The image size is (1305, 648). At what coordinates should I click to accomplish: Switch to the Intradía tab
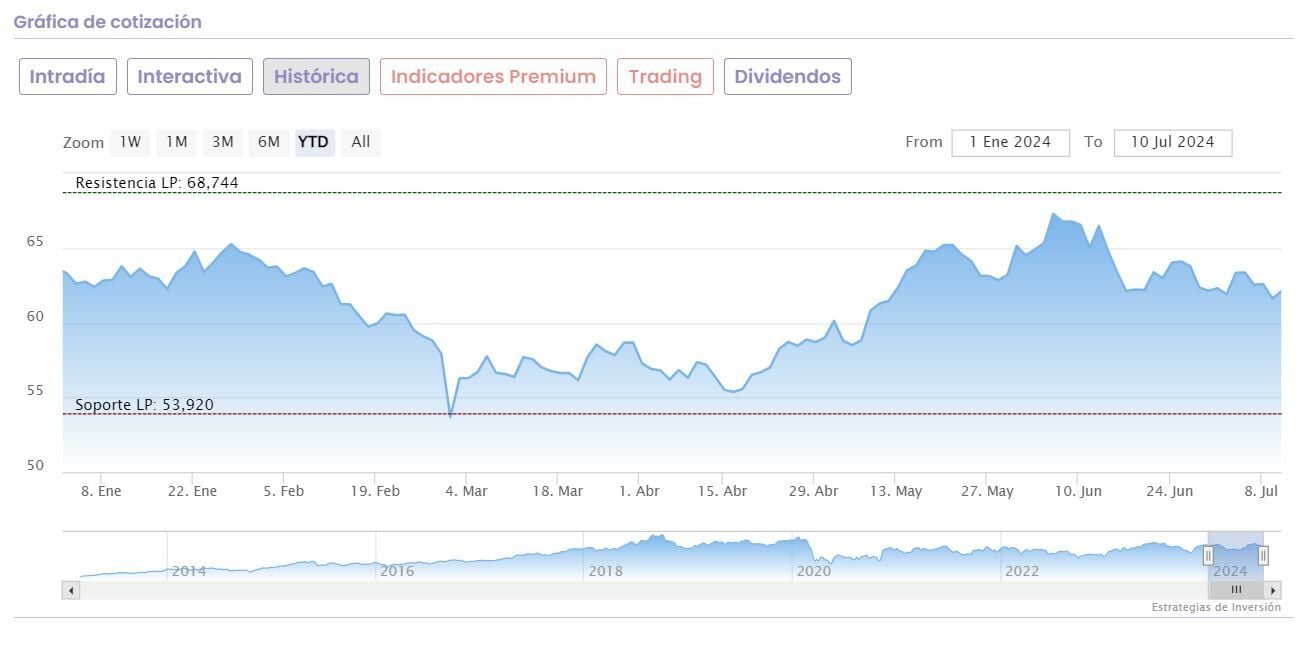click(68, 77)
